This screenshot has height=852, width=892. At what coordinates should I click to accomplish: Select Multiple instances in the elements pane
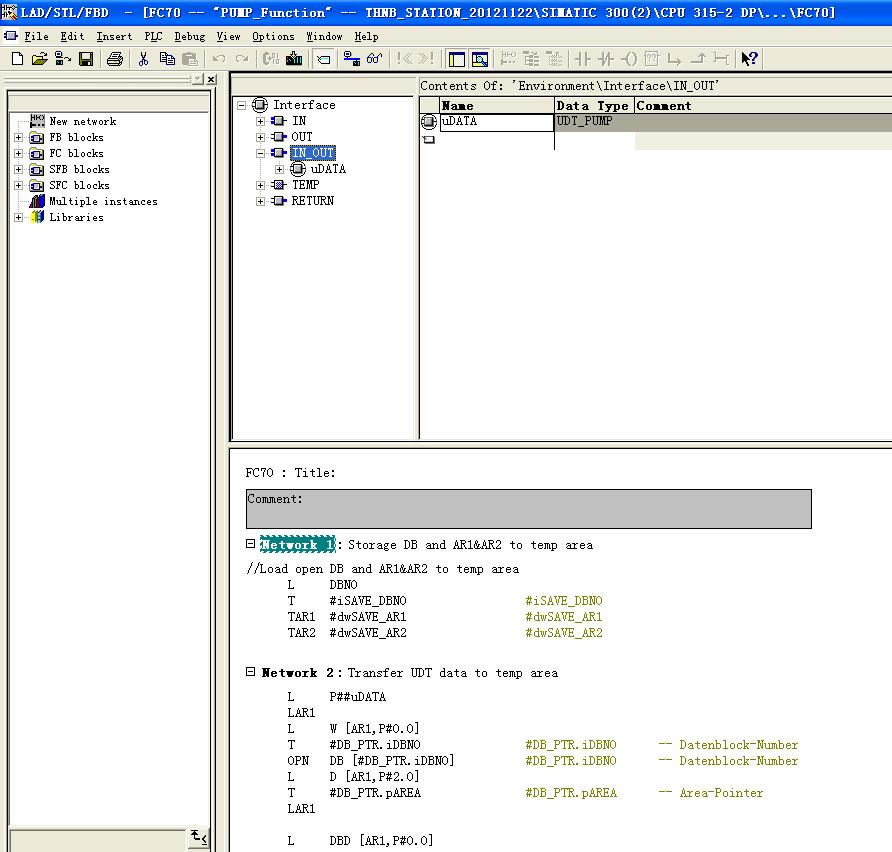(x=103, y=201)
